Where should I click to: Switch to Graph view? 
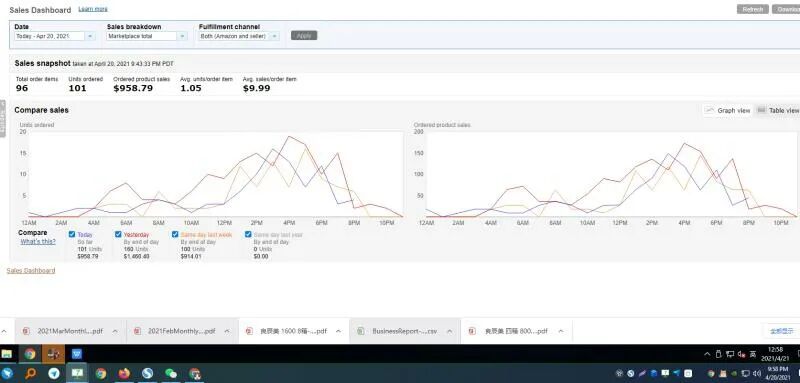tap(728, 110)
